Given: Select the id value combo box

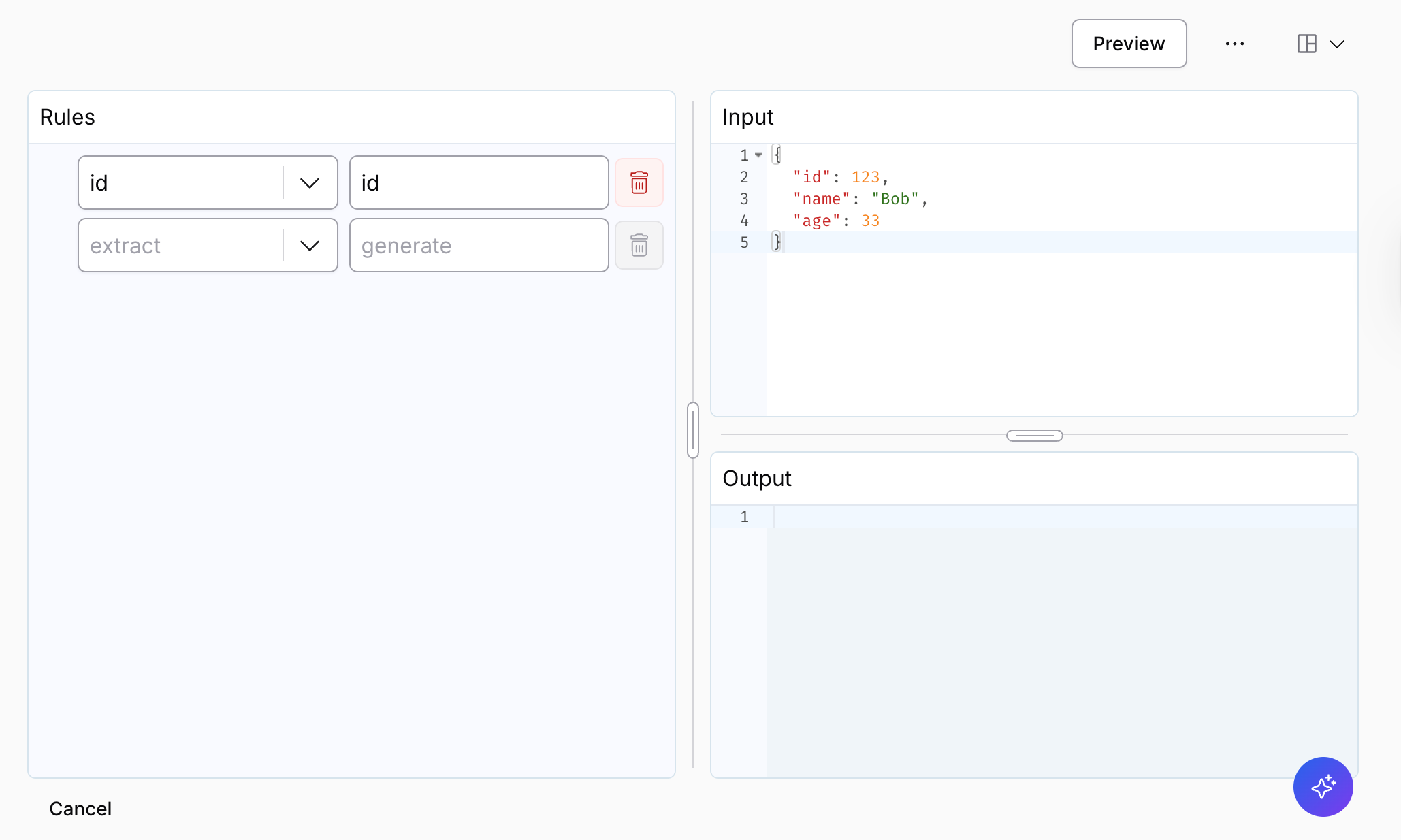Looking at the screenshot, I should pyautogui.click(x=208, y=182).
